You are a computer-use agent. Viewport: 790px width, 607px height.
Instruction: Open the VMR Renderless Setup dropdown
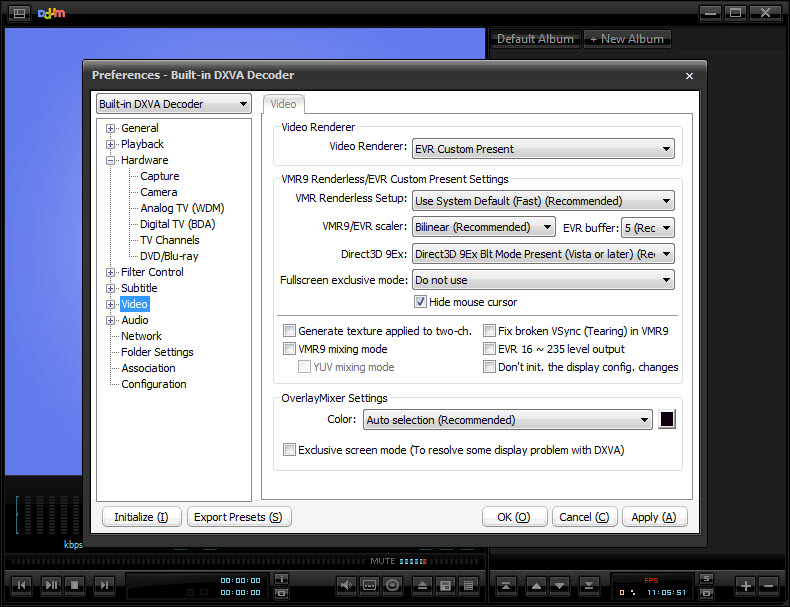(x=543, y=200)
